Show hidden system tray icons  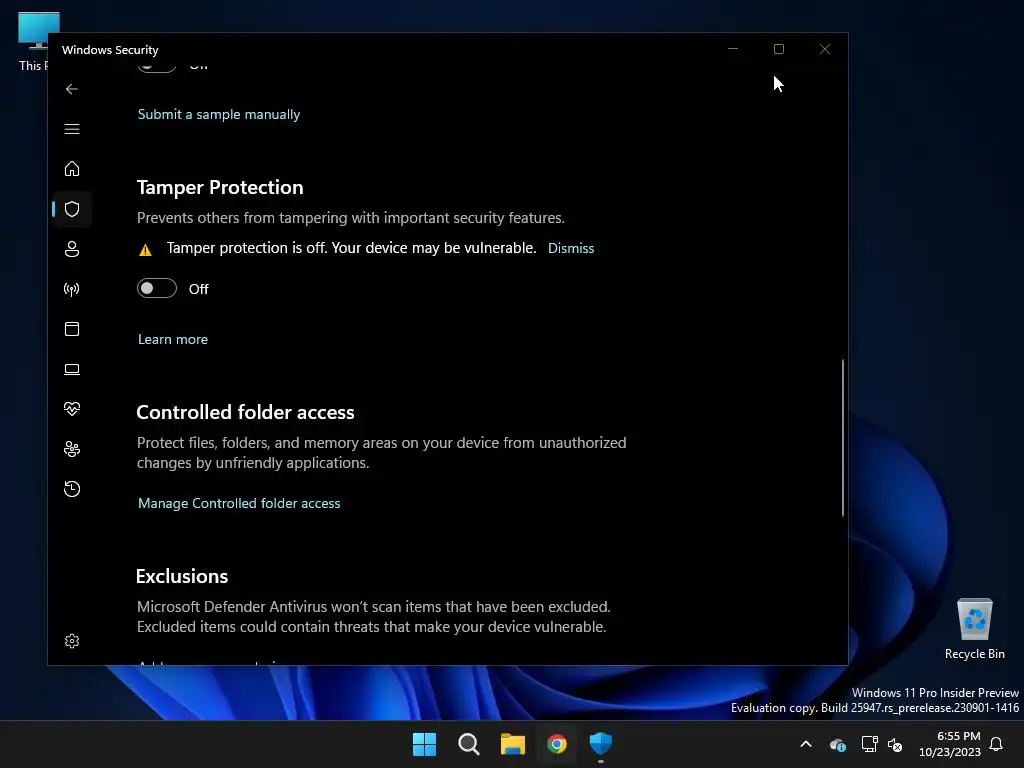pos(806,744)
